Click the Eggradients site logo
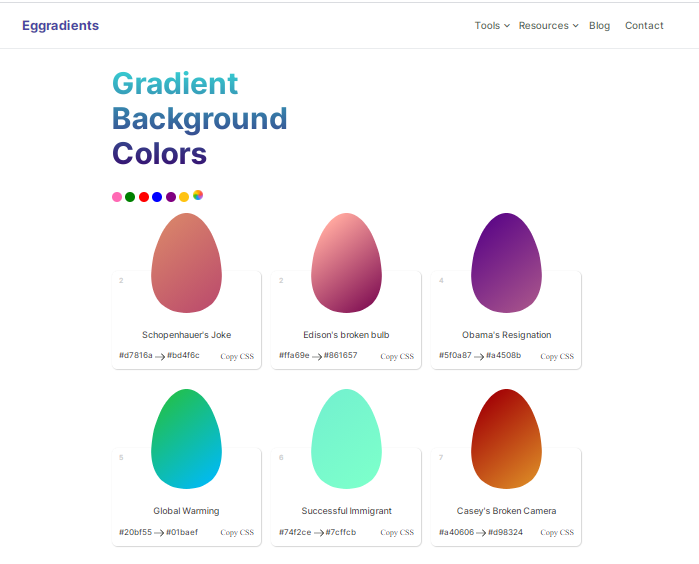 coord(61,26)
